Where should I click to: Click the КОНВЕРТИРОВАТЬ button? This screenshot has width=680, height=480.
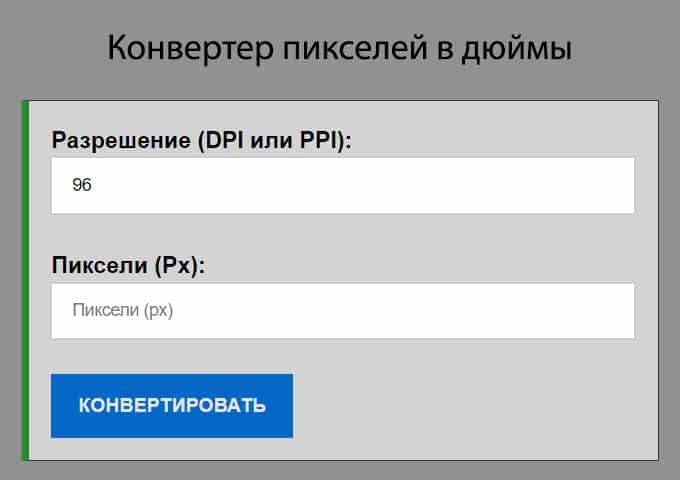click(x=172, y=405)
